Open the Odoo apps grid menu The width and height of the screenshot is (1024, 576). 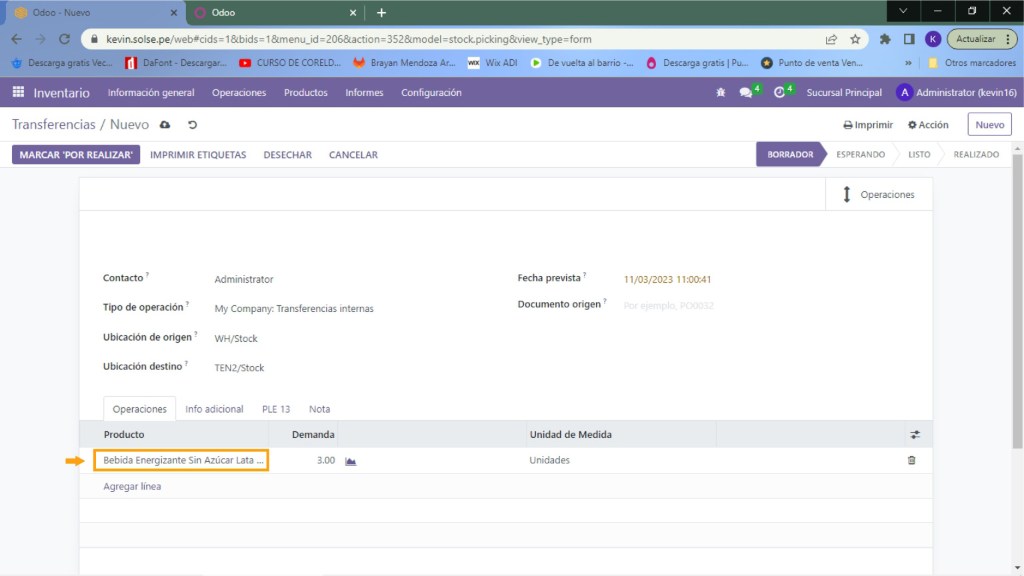tap(18, 92)
